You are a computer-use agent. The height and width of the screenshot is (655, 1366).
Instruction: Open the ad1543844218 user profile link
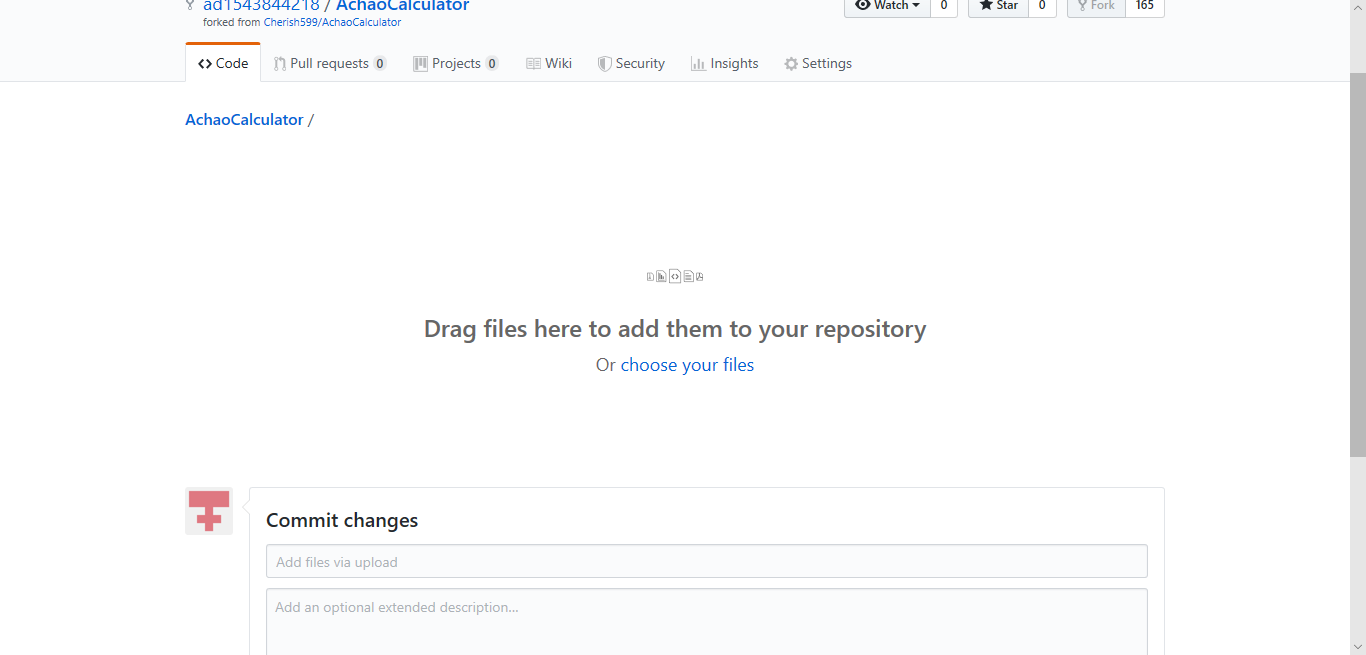(x=261, y=6)
